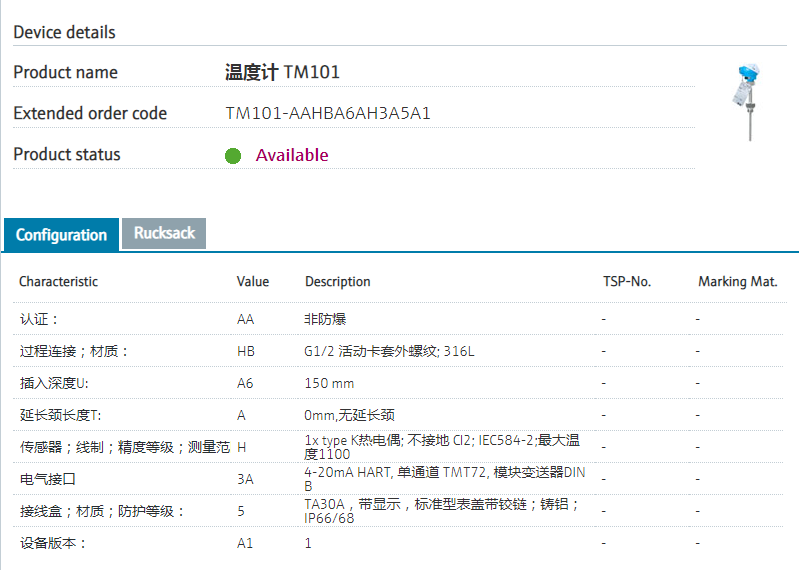The height and width of the screenshot is (570, 799).
Task: Click the TA30A junction box description
Action: click(x=441, y=511)
